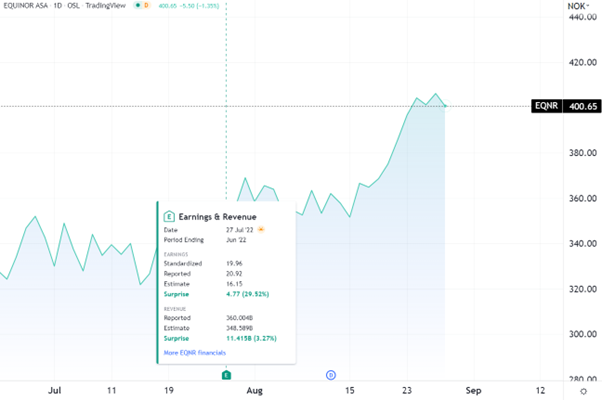Click the 1D interval label
The image size is (602, 400).
[58, 5]
